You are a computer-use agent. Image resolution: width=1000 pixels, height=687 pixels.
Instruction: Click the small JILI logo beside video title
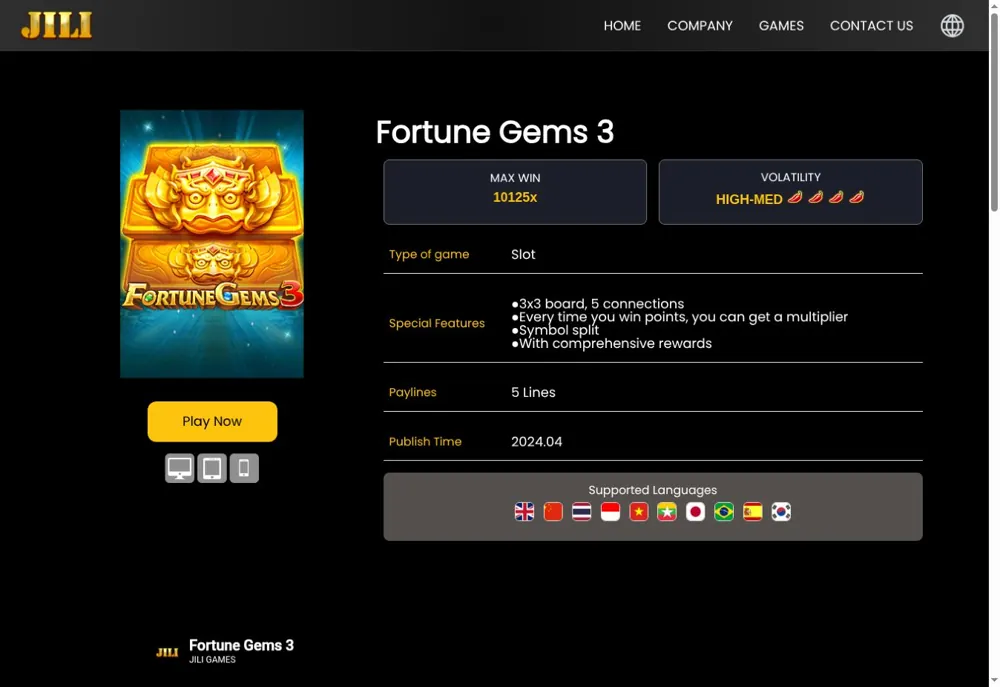pyautogui.click(x=167, y=652)
